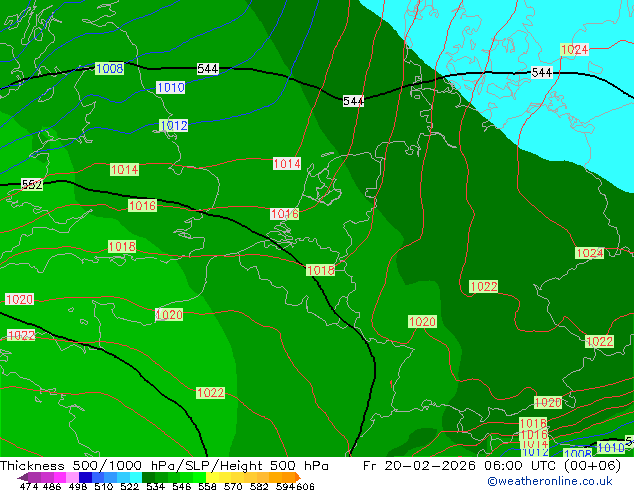The width and height of the screenshot is (634, 490).
Task: Click the left arrow tip of colour legend
Action: pyautogui.click(x=21, y=478)
